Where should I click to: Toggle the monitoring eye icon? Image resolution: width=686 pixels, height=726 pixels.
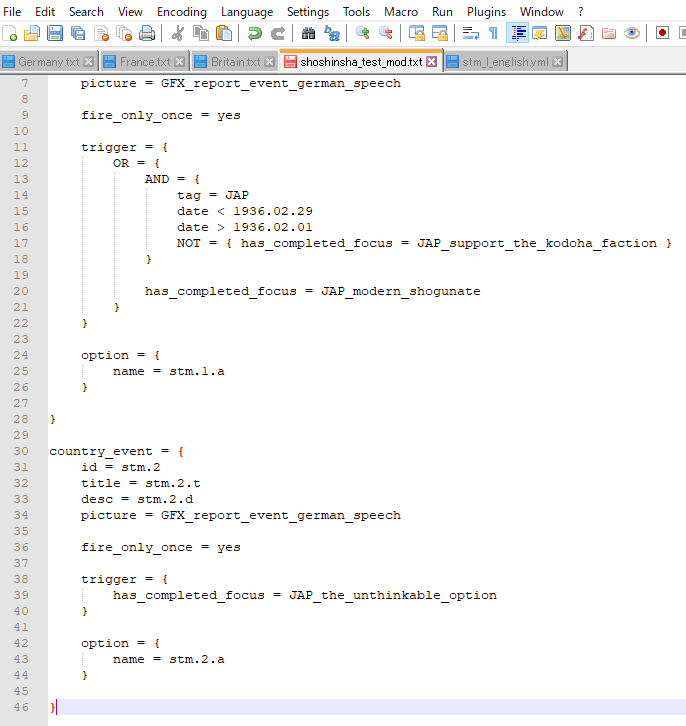(632, 33)
